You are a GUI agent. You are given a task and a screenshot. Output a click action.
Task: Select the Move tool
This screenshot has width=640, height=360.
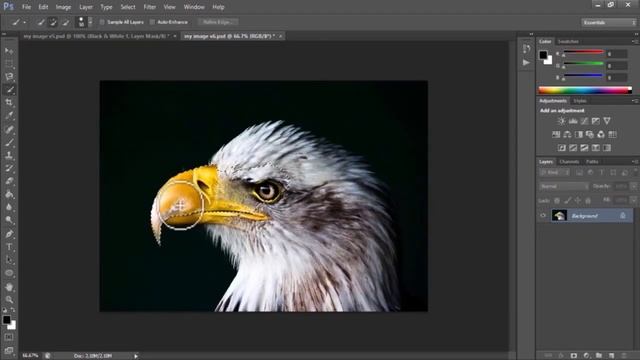pyautogui.click(x=9, y=51)
